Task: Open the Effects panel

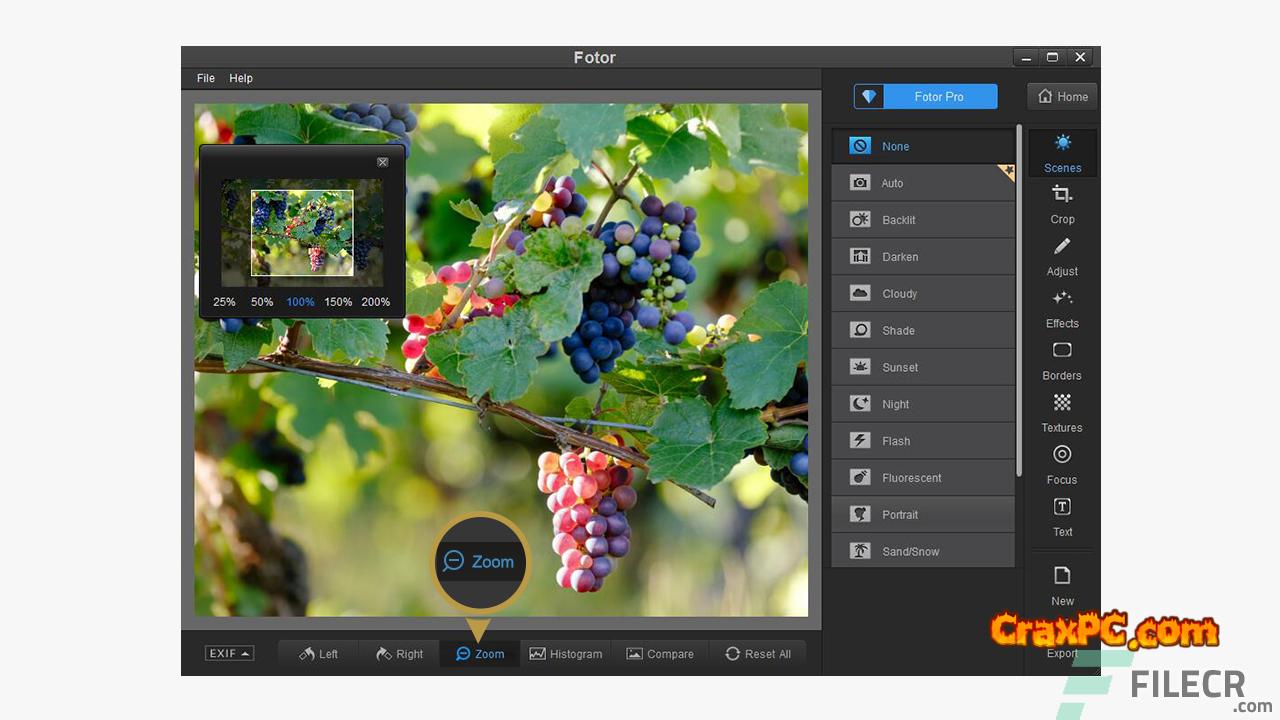Action: 1062,308
